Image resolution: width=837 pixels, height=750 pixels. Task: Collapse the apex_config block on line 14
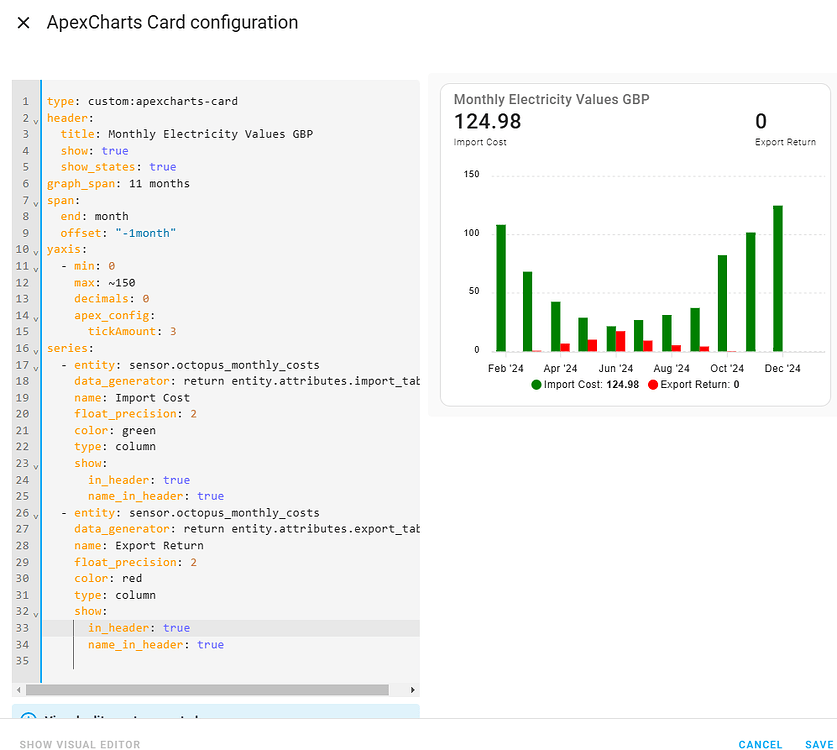[33, 315]
